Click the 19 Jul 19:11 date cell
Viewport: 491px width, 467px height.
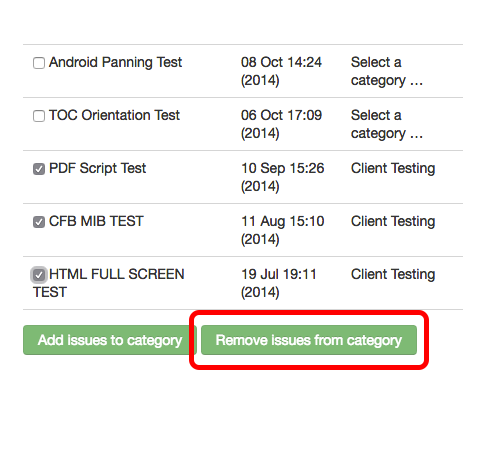(x=279, y=283)
